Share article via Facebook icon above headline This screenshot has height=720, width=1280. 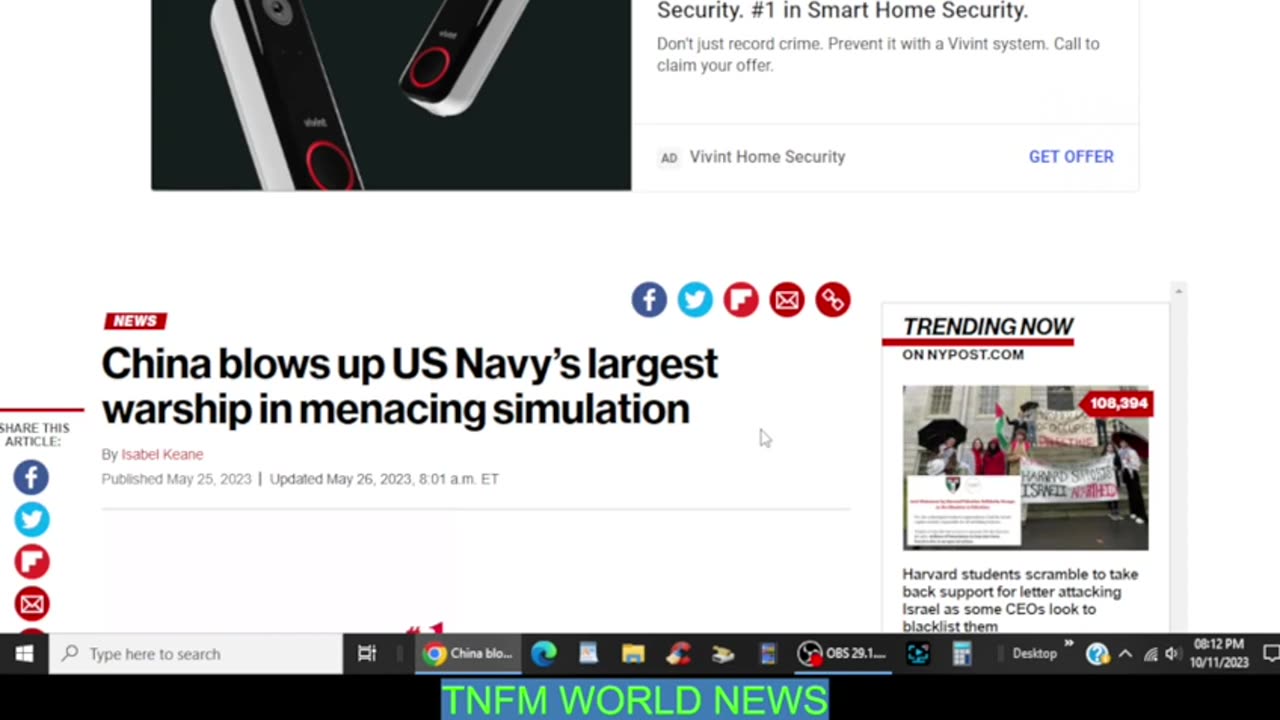coord(649,300)
